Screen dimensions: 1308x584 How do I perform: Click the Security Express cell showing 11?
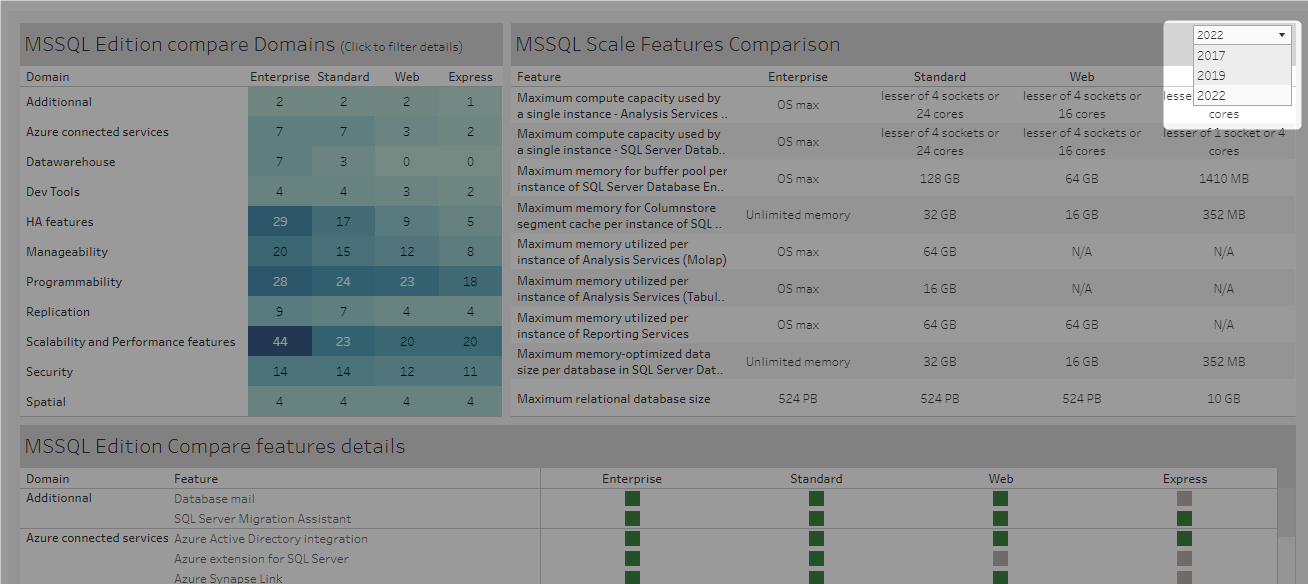(470, 371)
